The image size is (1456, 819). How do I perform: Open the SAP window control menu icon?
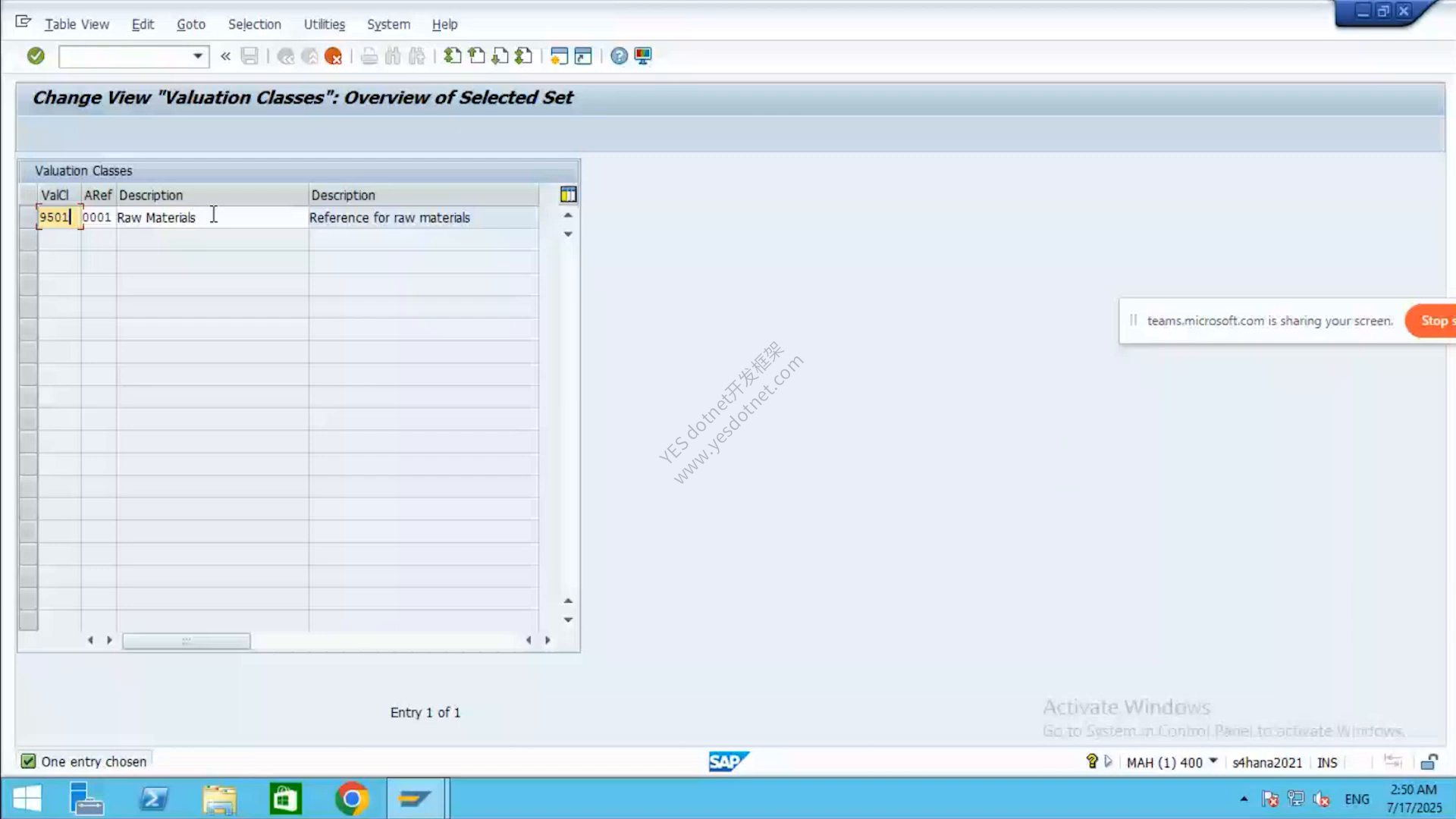[x=24, y=22]
